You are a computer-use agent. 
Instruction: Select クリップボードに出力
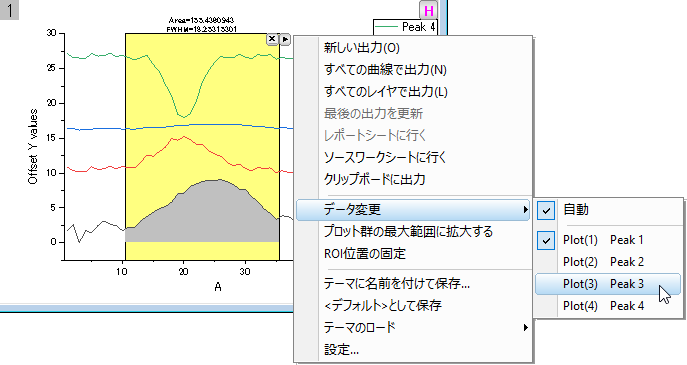coord(414,179)
